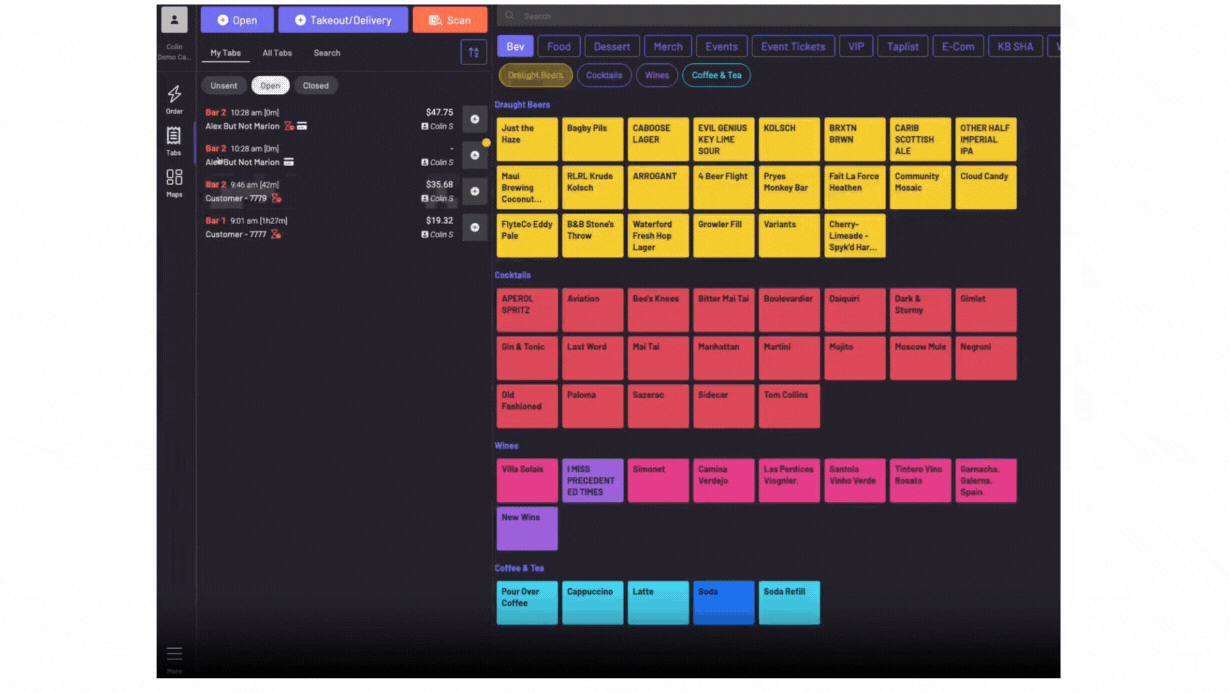Open the Maps grid icon
This screenshot has height=693, width=1230.
pos(174,178)
